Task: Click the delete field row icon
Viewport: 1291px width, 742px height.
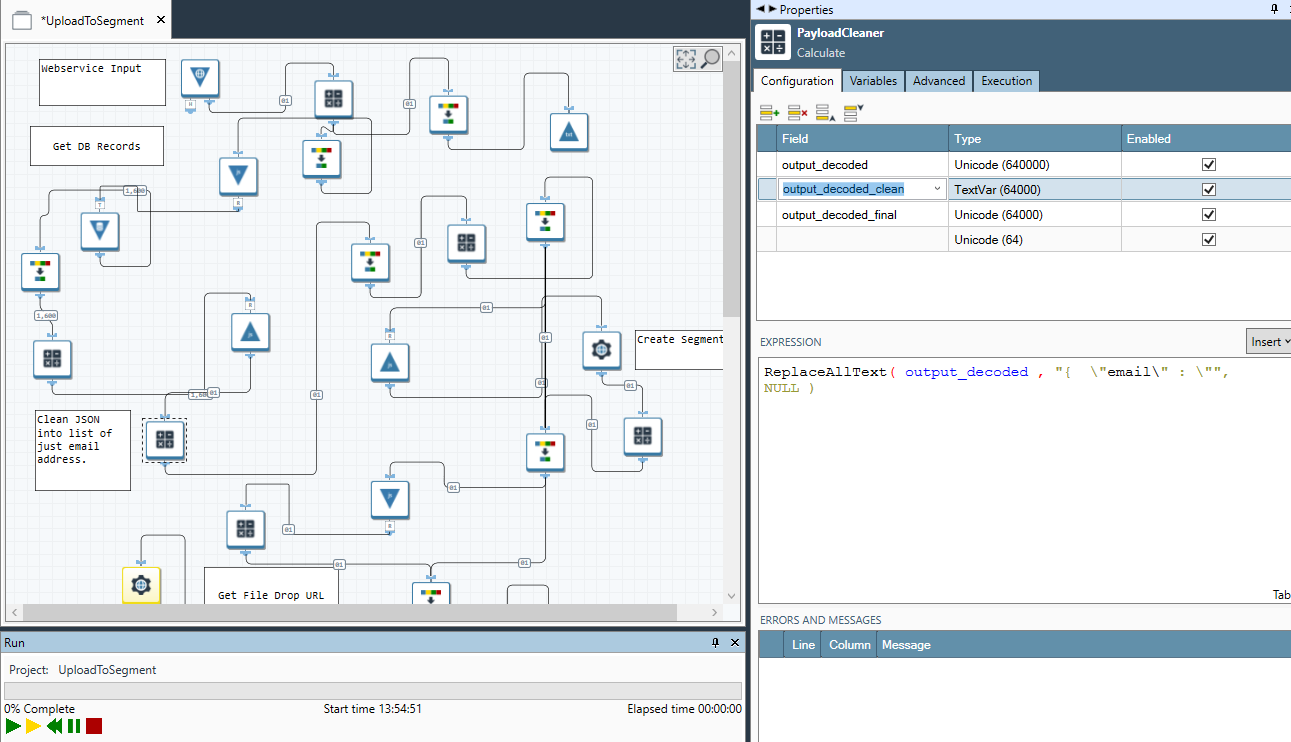Action: (x=797, y=113)
